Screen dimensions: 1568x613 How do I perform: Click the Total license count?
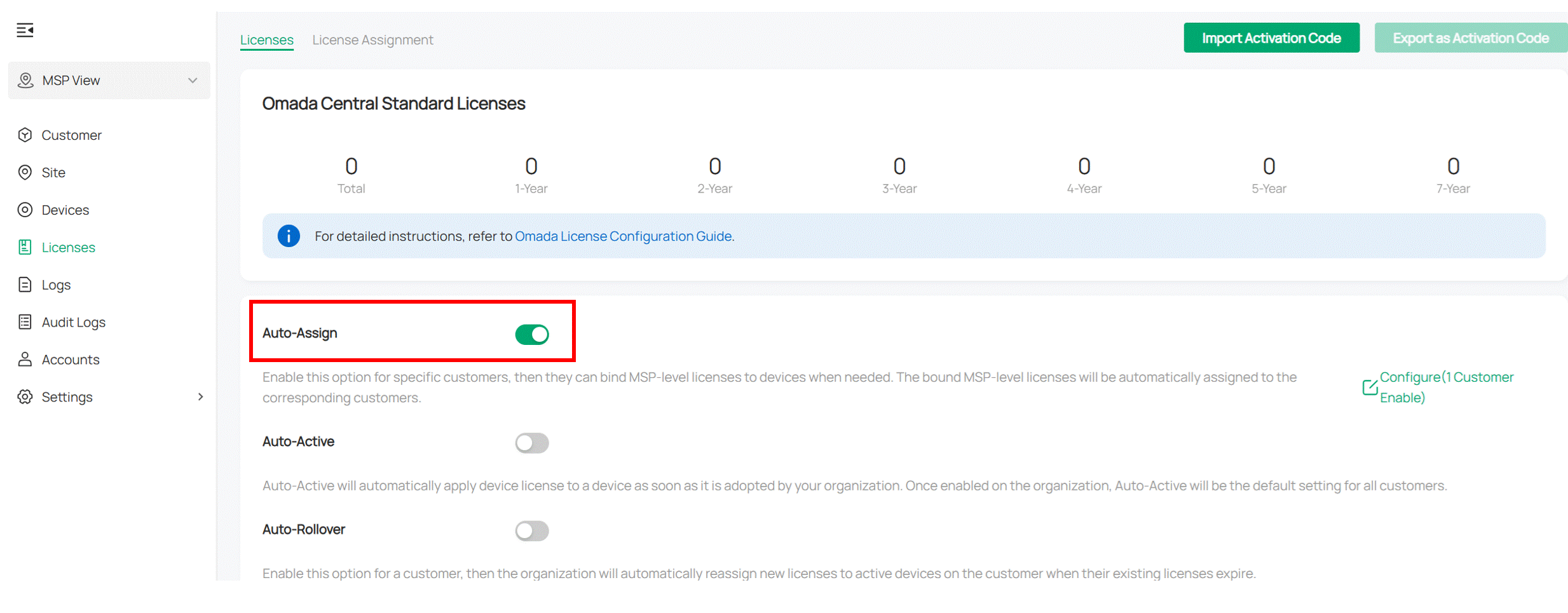coord(351,166)
